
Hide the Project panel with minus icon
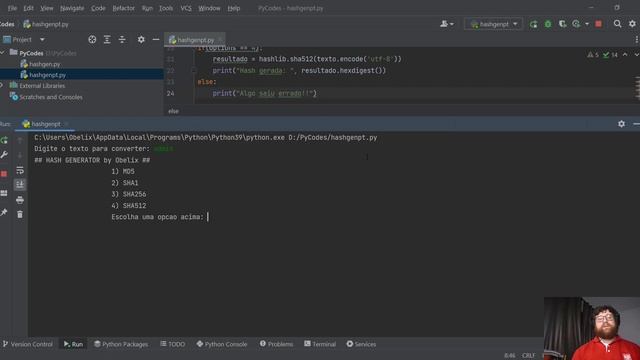156,40
